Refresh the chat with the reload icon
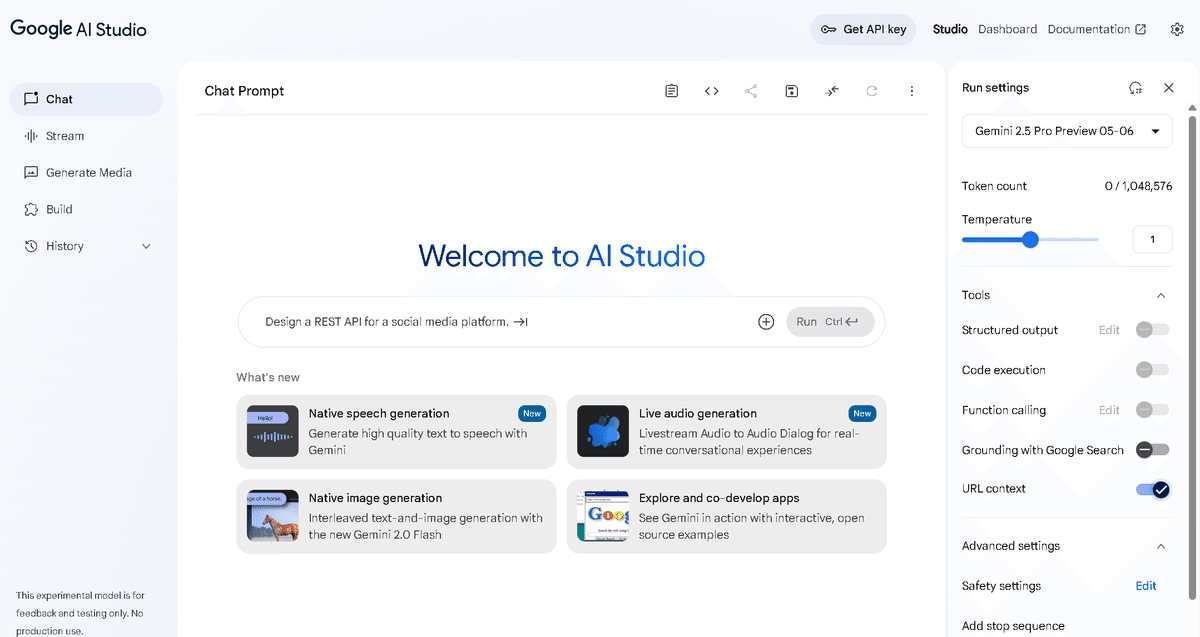The width and height of the screenshot is (1200, 637). 871,90
